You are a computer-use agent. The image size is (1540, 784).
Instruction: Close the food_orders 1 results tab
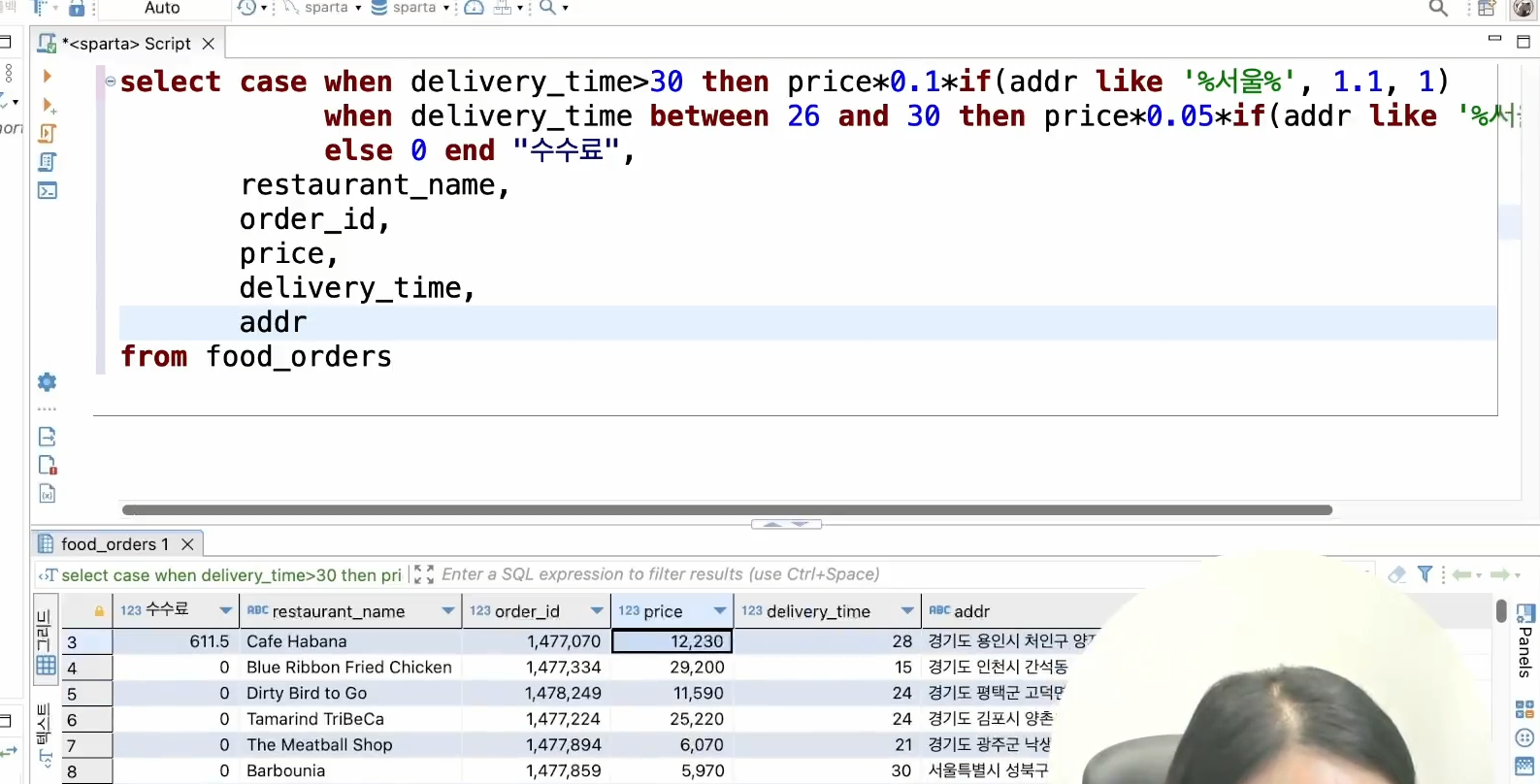coord(188,544)
